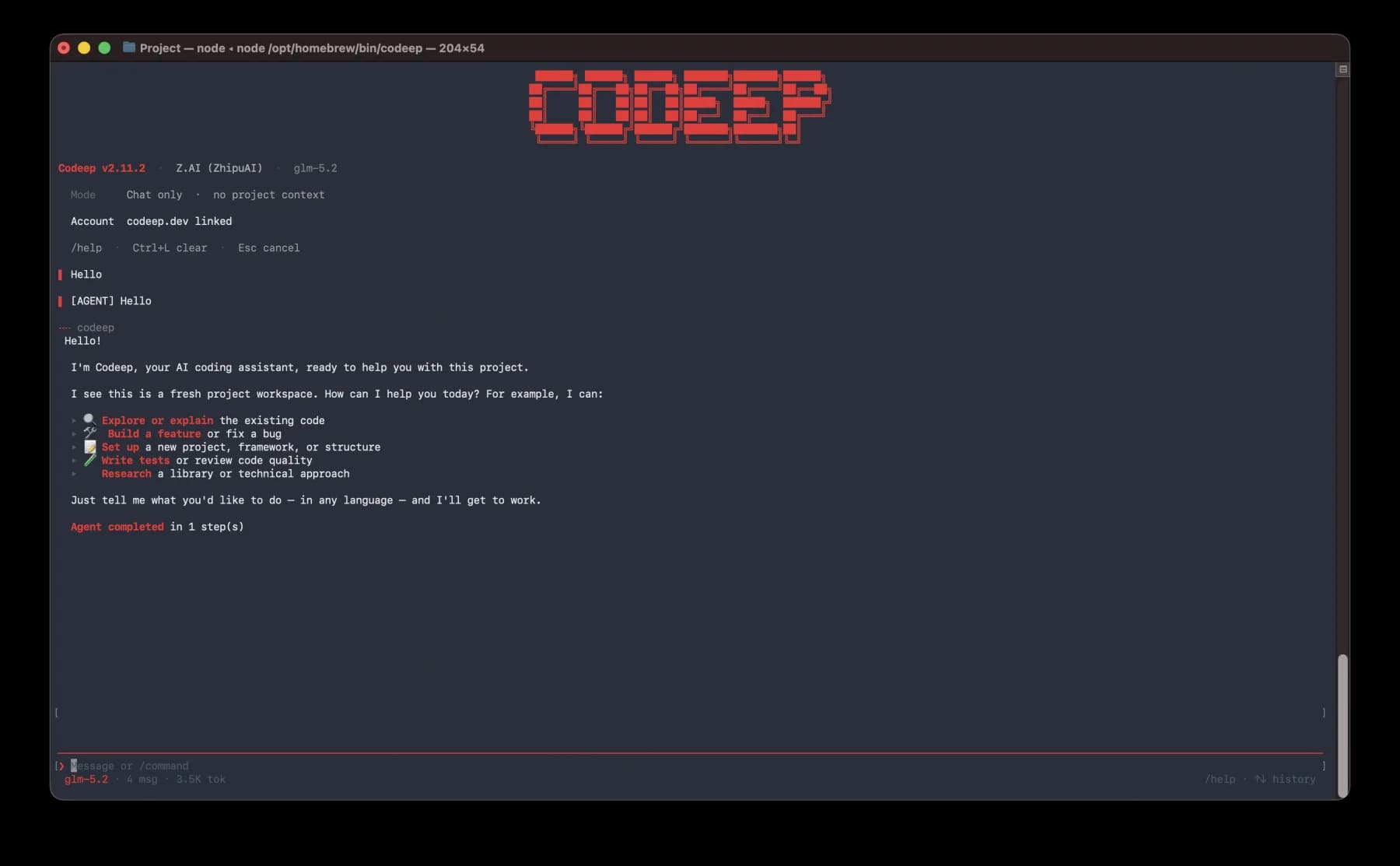Click the Ctrl+L clear hint

click(170, 247)
